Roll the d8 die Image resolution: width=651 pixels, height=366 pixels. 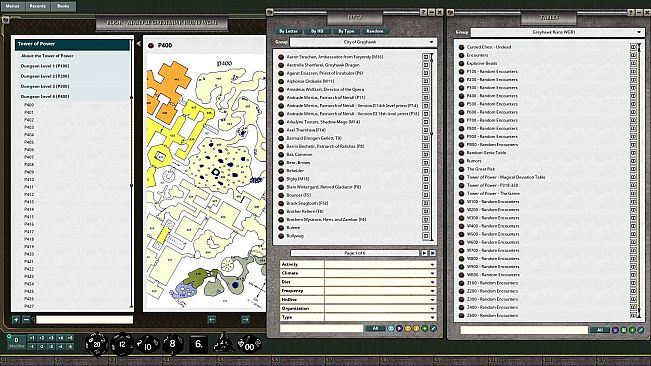pos(172,344)
